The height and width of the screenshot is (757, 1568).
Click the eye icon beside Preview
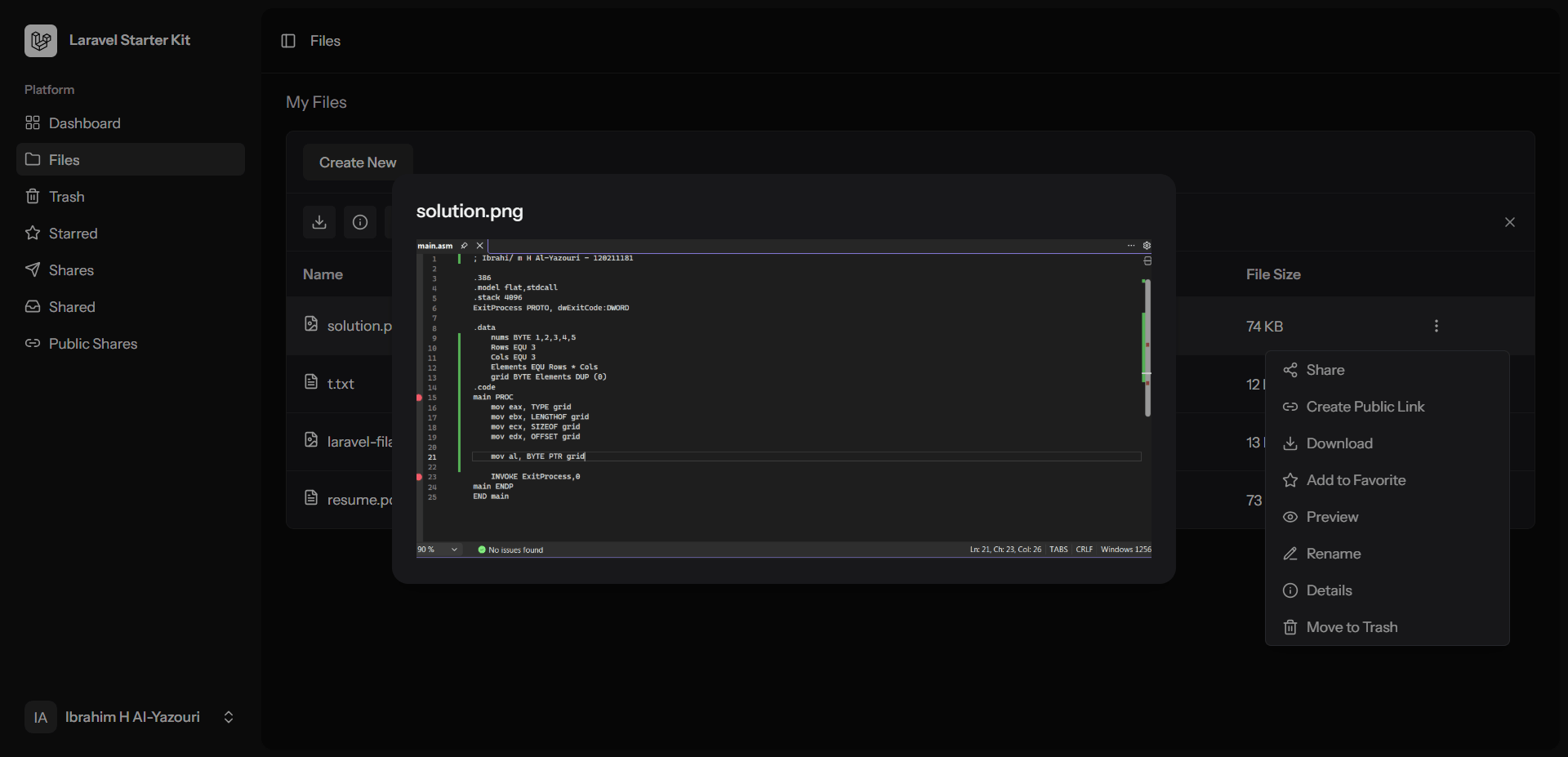tap(1290, 517)
